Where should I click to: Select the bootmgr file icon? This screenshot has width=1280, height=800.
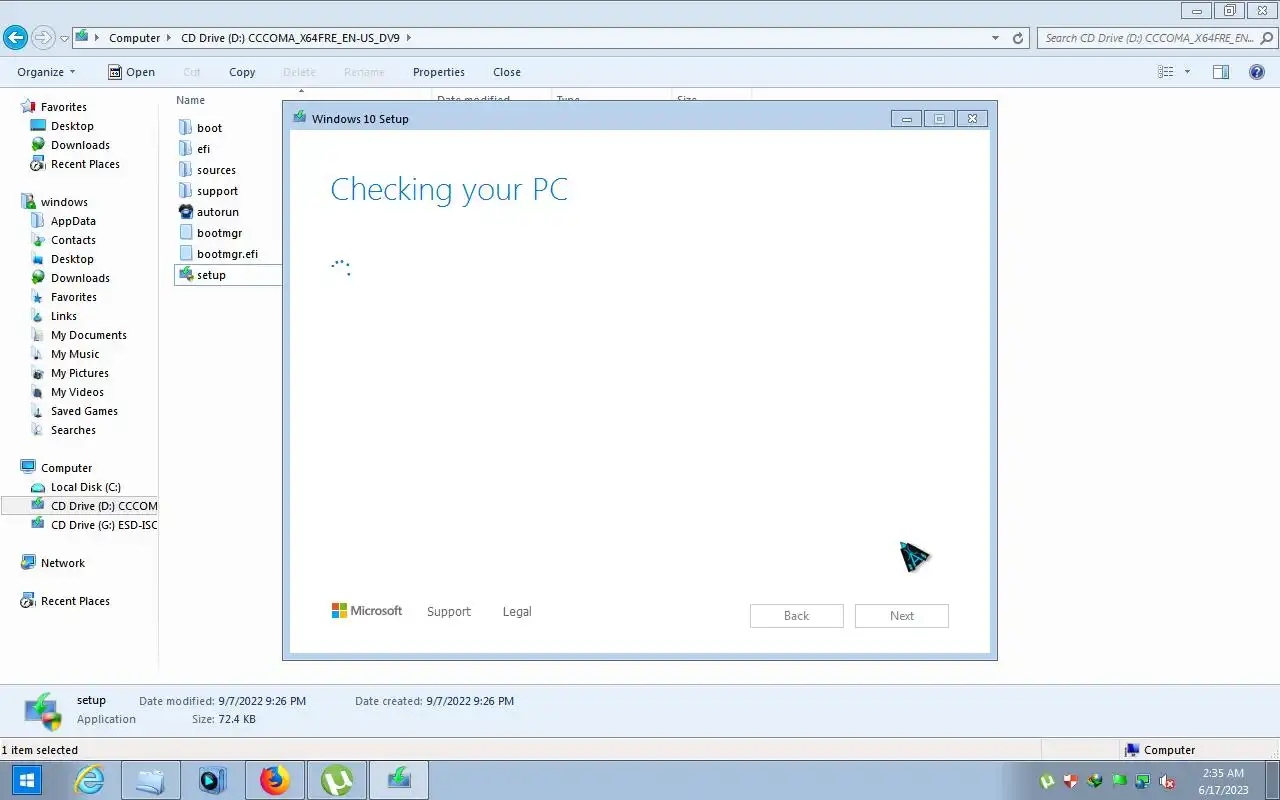coord(186,233)
